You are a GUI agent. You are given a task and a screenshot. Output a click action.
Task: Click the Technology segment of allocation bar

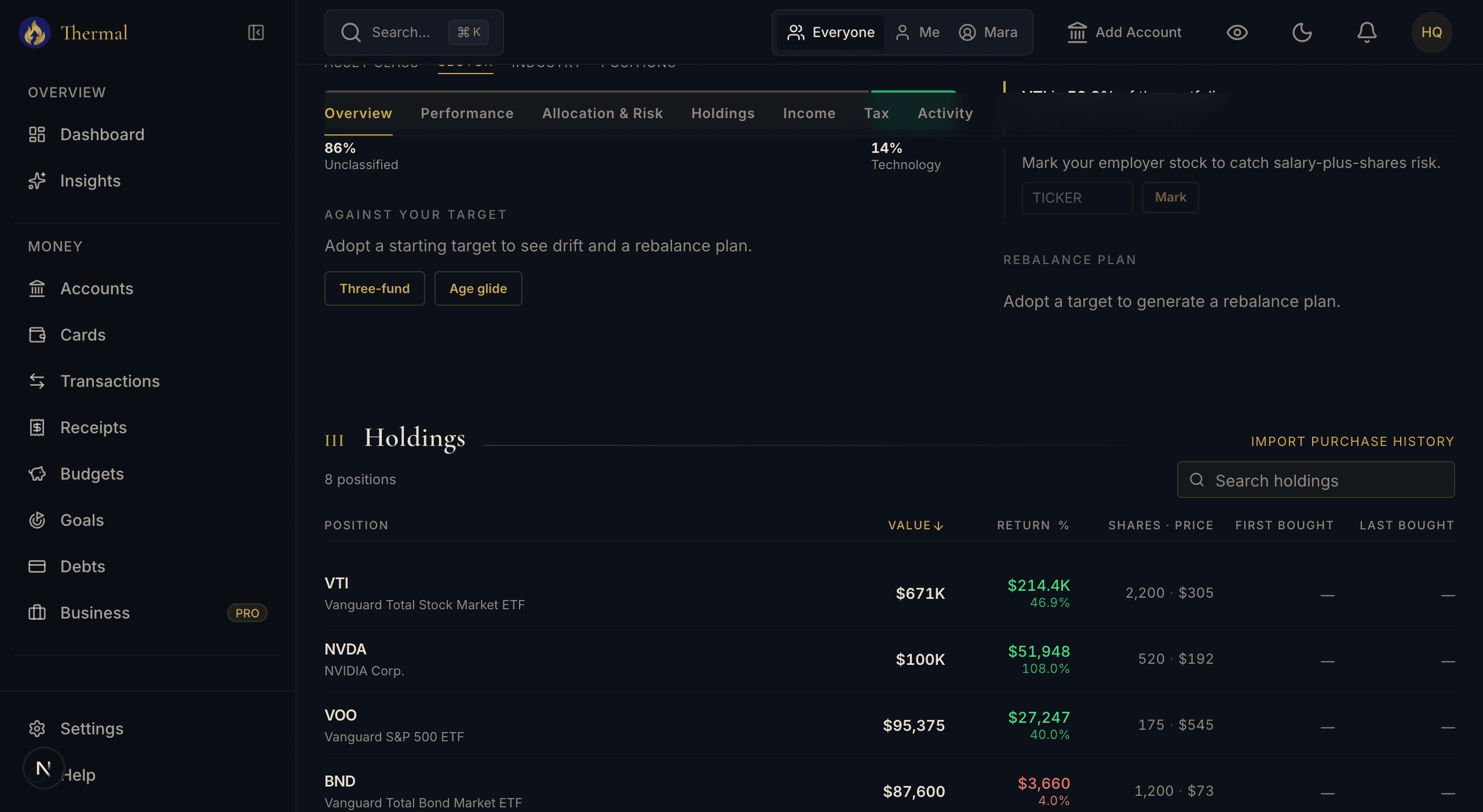[914, 92]
